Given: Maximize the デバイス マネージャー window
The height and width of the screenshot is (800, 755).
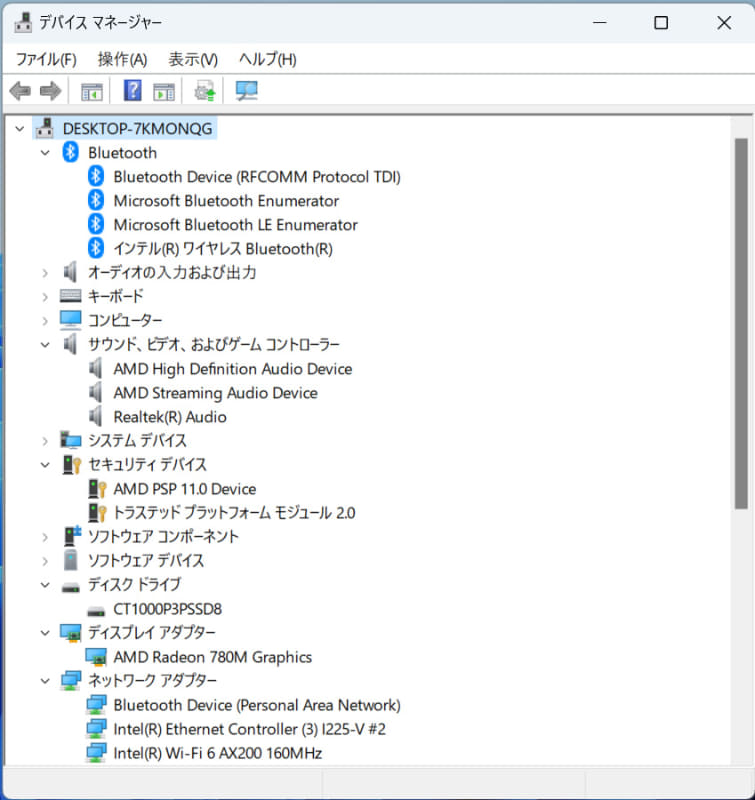Looking at the screenshot, I should tap(661, 22).
